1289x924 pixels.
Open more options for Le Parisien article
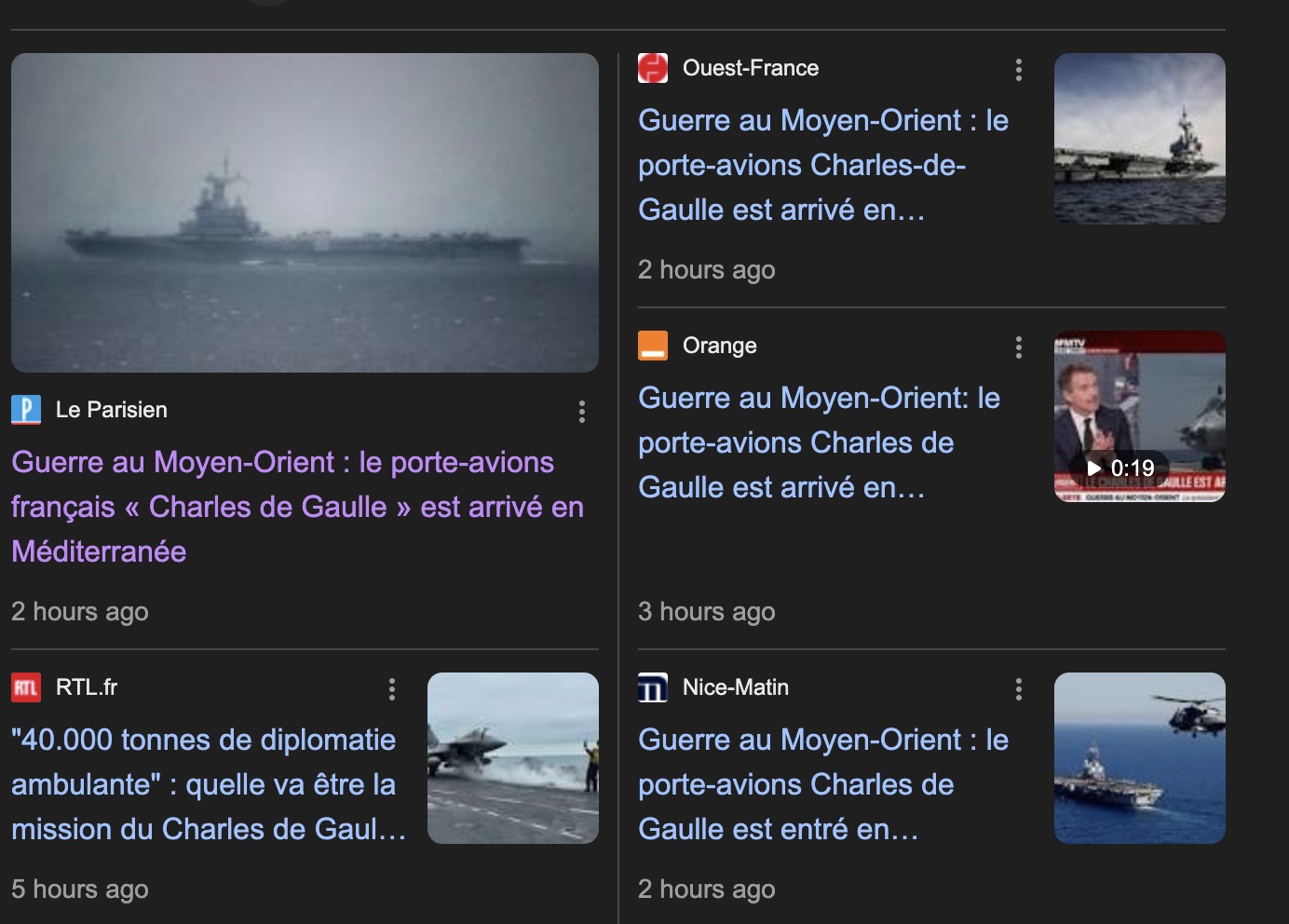coord(582,412)
